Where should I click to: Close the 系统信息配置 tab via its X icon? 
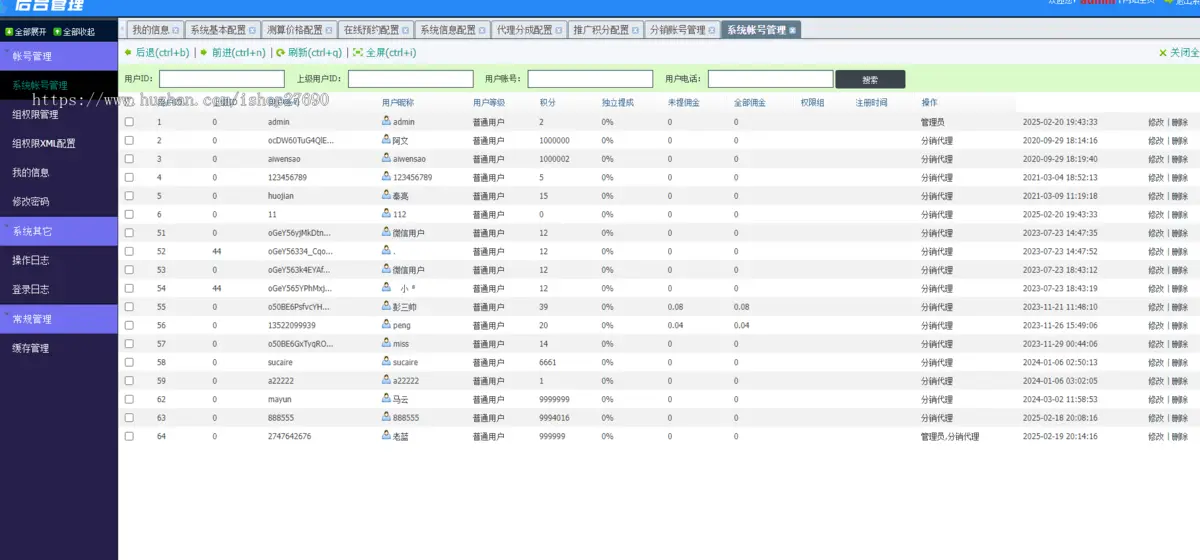482,30
